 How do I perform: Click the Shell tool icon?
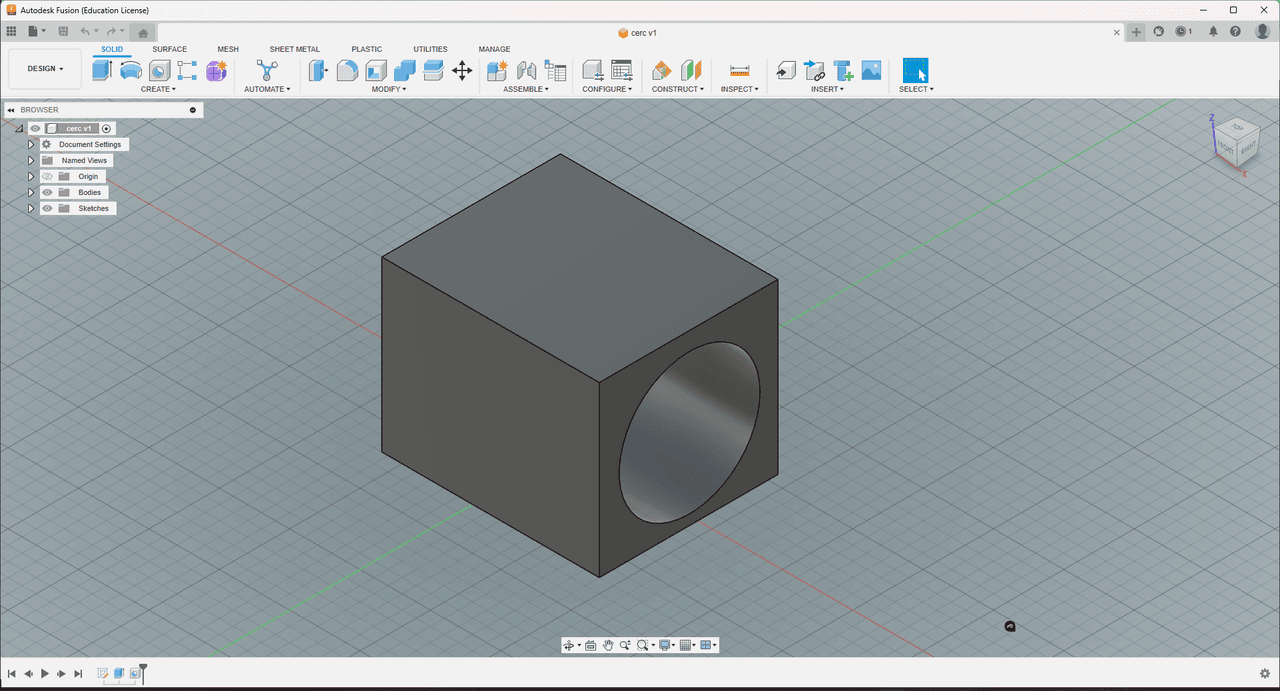pyautogui.click(x=376, y=70)
